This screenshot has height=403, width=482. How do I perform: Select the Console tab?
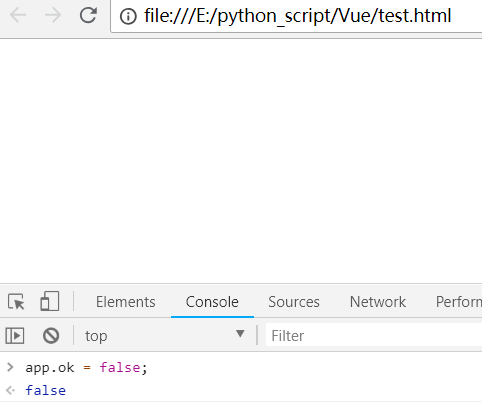coord(212,302)
